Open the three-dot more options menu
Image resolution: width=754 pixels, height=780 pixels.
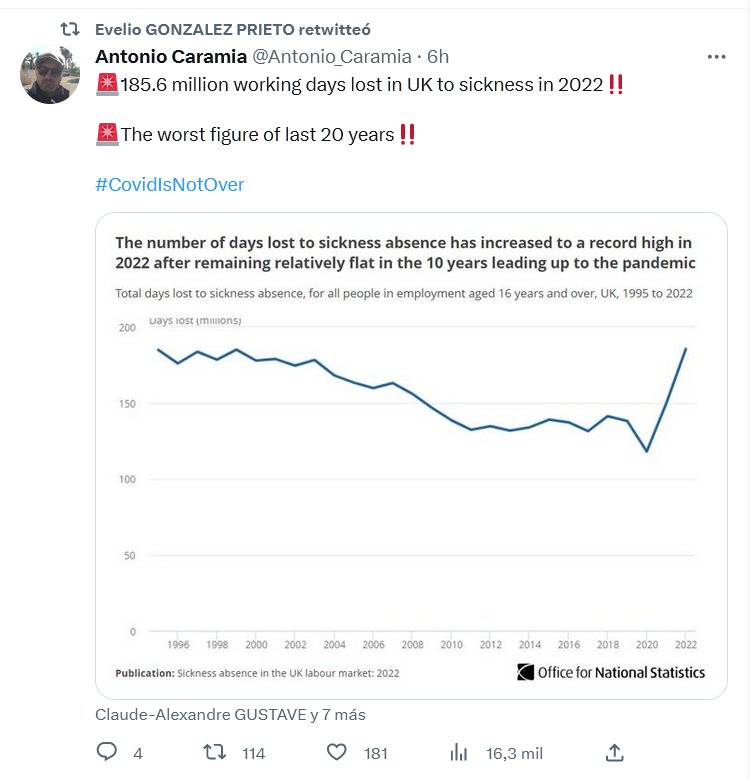pos(716,57)
